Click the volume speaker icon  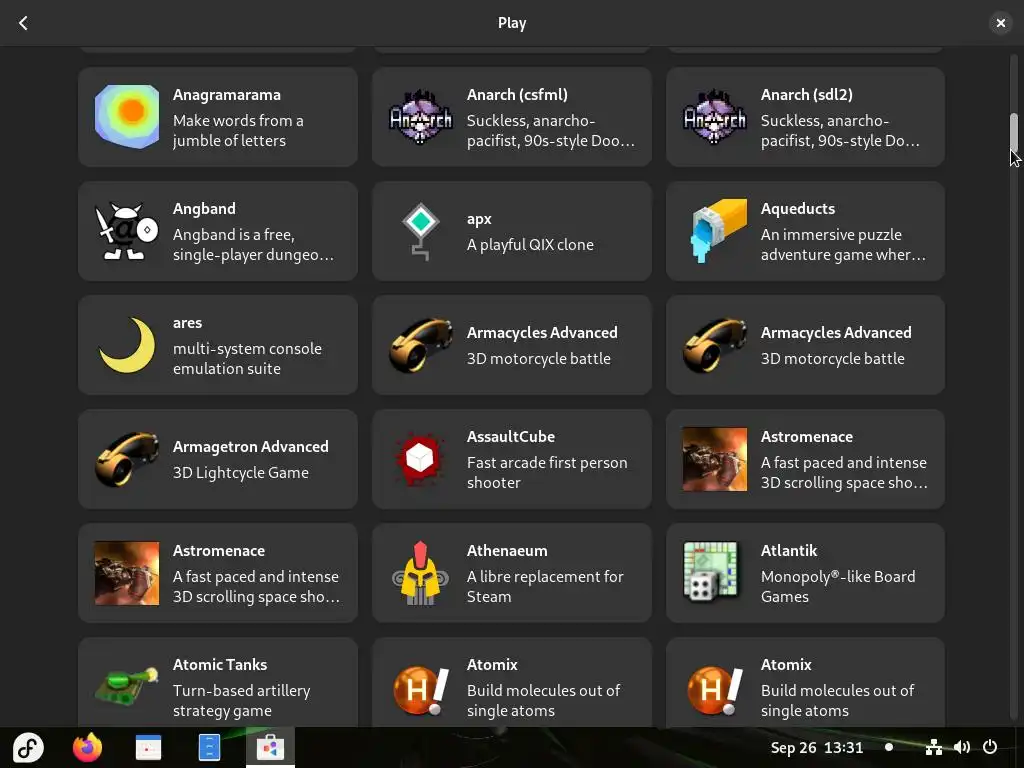961,747
